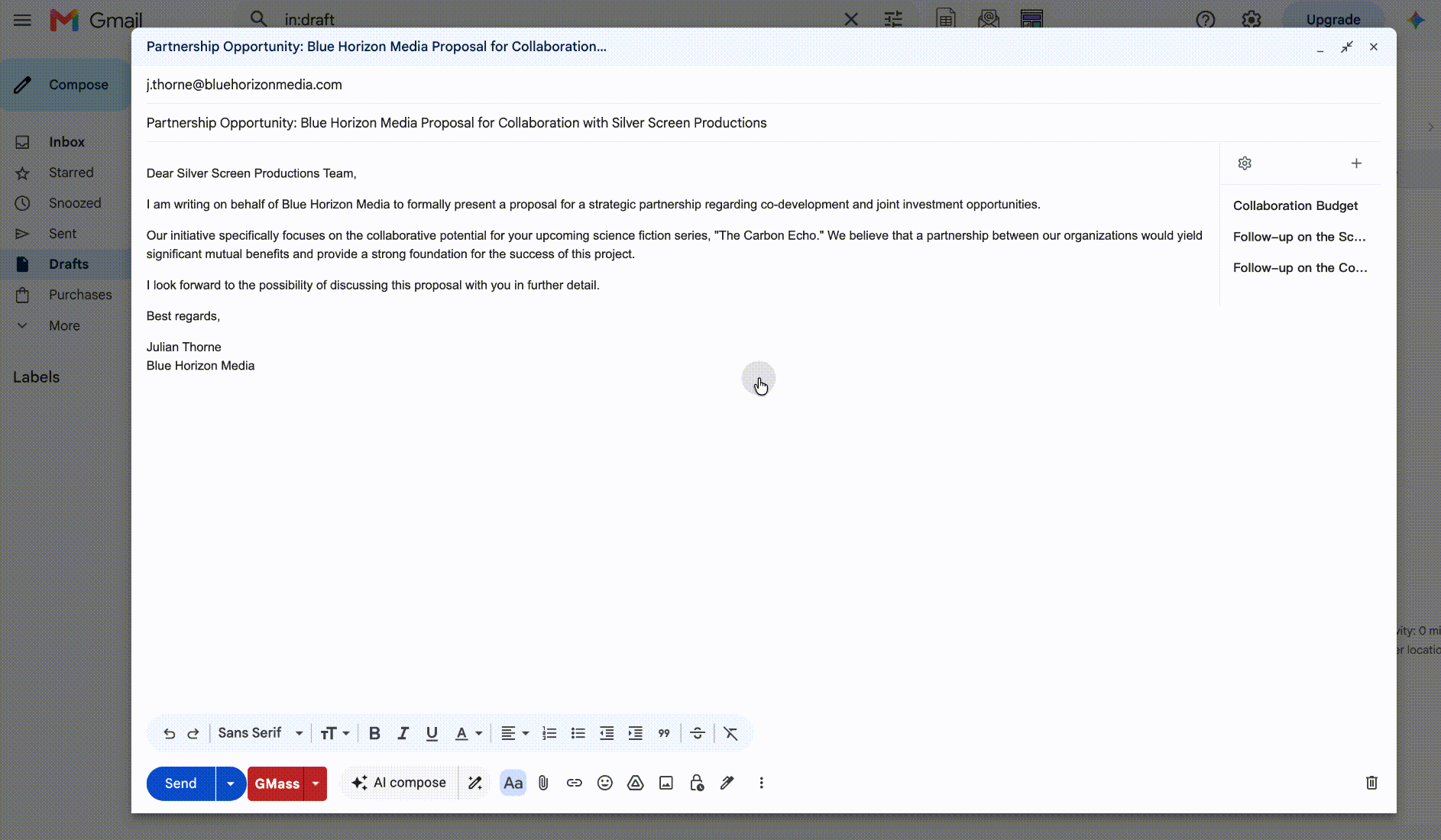This screenshot has height=840, width=1441.
Task: Insert a signature with the pen icon
Action: [727, 783]
